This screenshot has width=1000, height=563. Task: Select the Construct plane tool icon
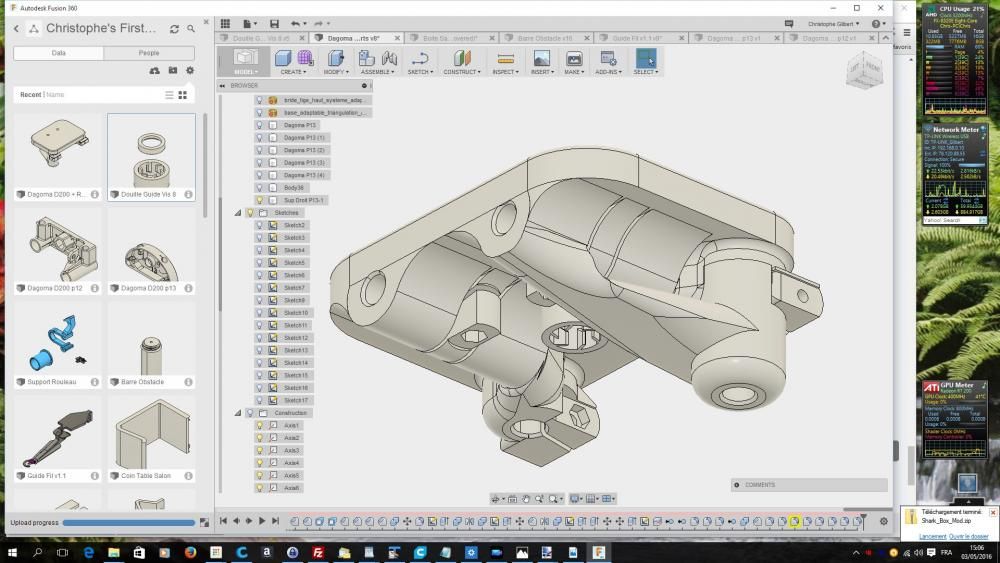(461, 59)
